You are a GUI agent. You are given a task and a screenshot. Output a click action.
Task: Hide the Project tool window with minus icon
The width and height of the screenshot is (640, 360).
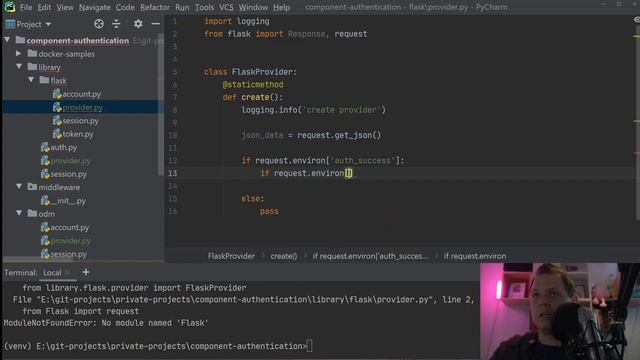tap(156, 24)
